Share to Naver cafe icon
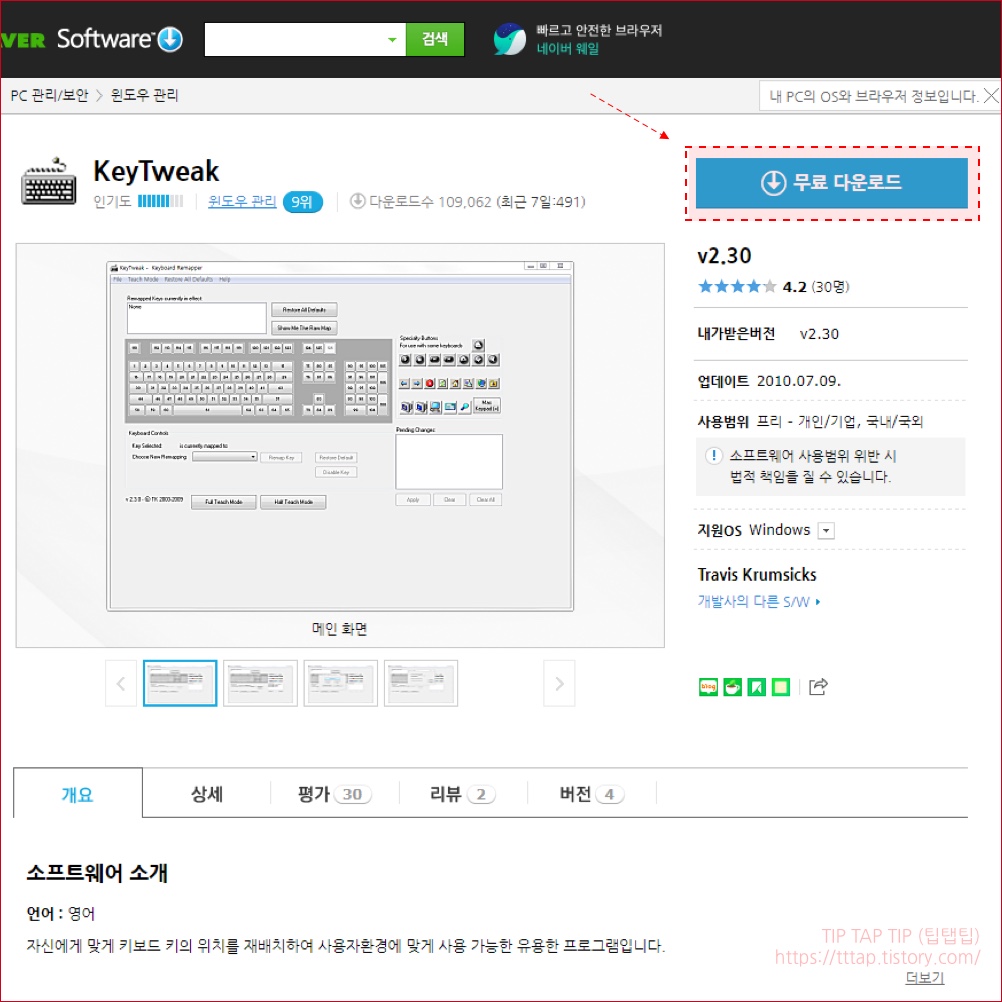1002x1002 pixels. [x=732, y=687]
